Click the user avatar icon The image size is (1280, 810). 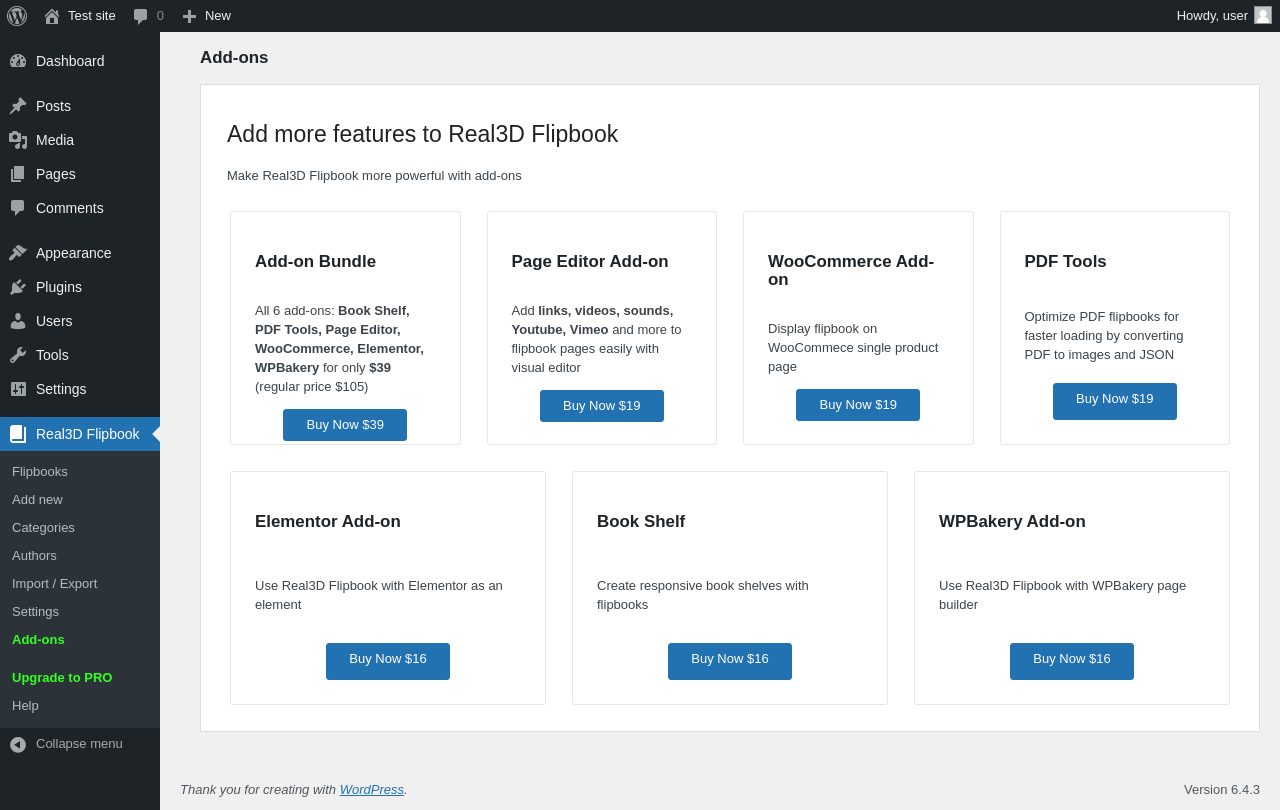pyautogui.click(x=1263, y=15)
